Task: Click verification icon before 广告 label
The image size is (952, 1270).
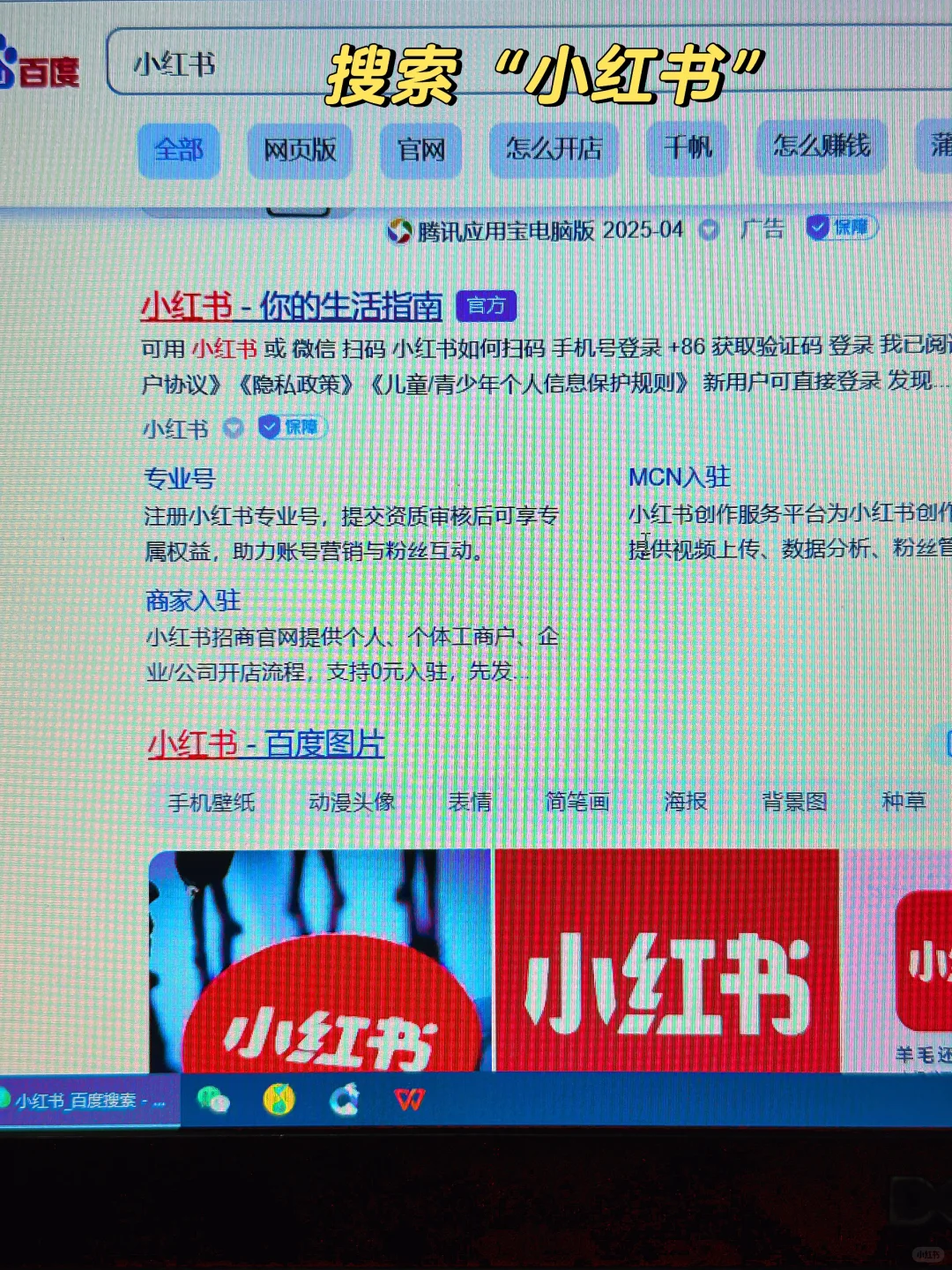Action: tap(709, 230)
